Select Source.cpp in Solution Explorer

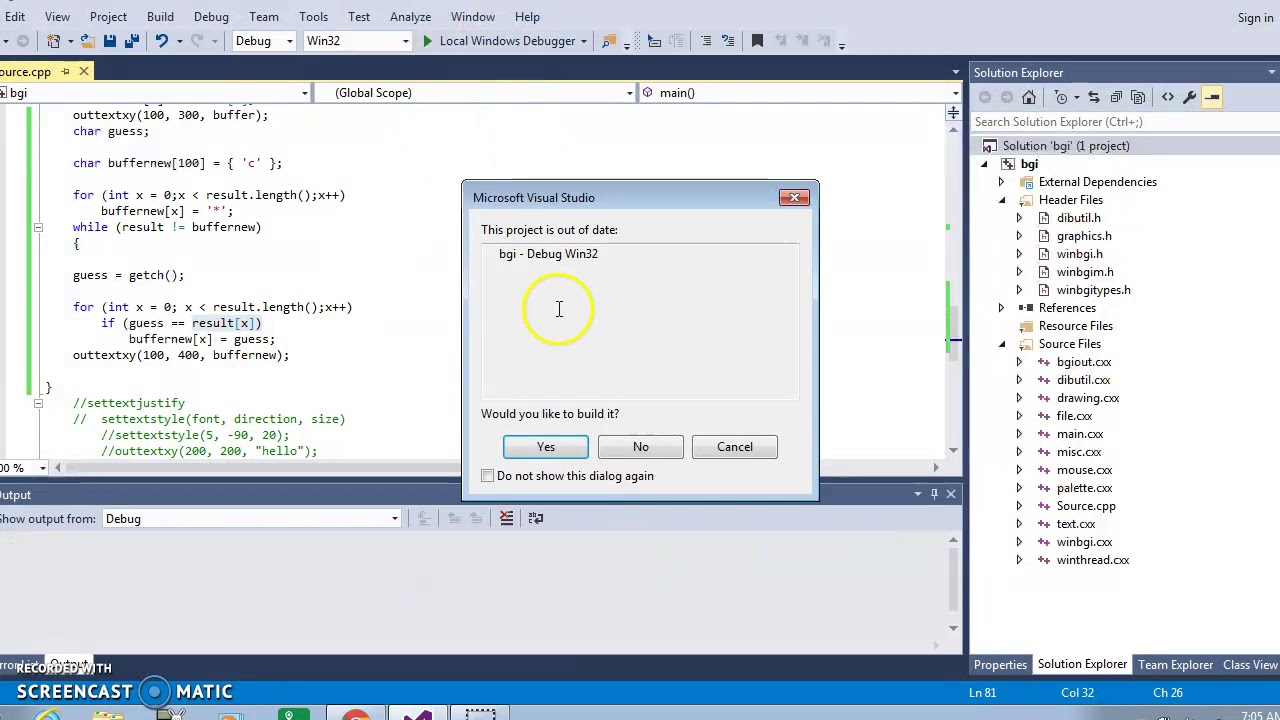point(1085,506)
